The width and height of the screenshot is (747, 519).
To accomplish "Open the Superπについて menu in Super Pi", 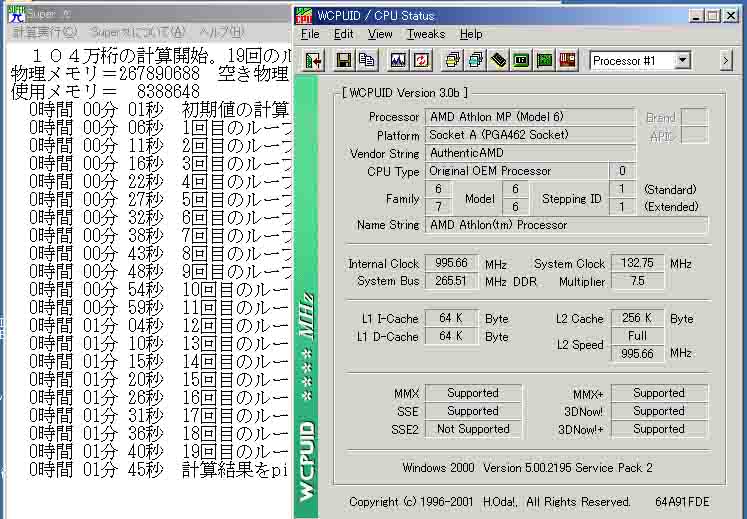I will point(137,32).
